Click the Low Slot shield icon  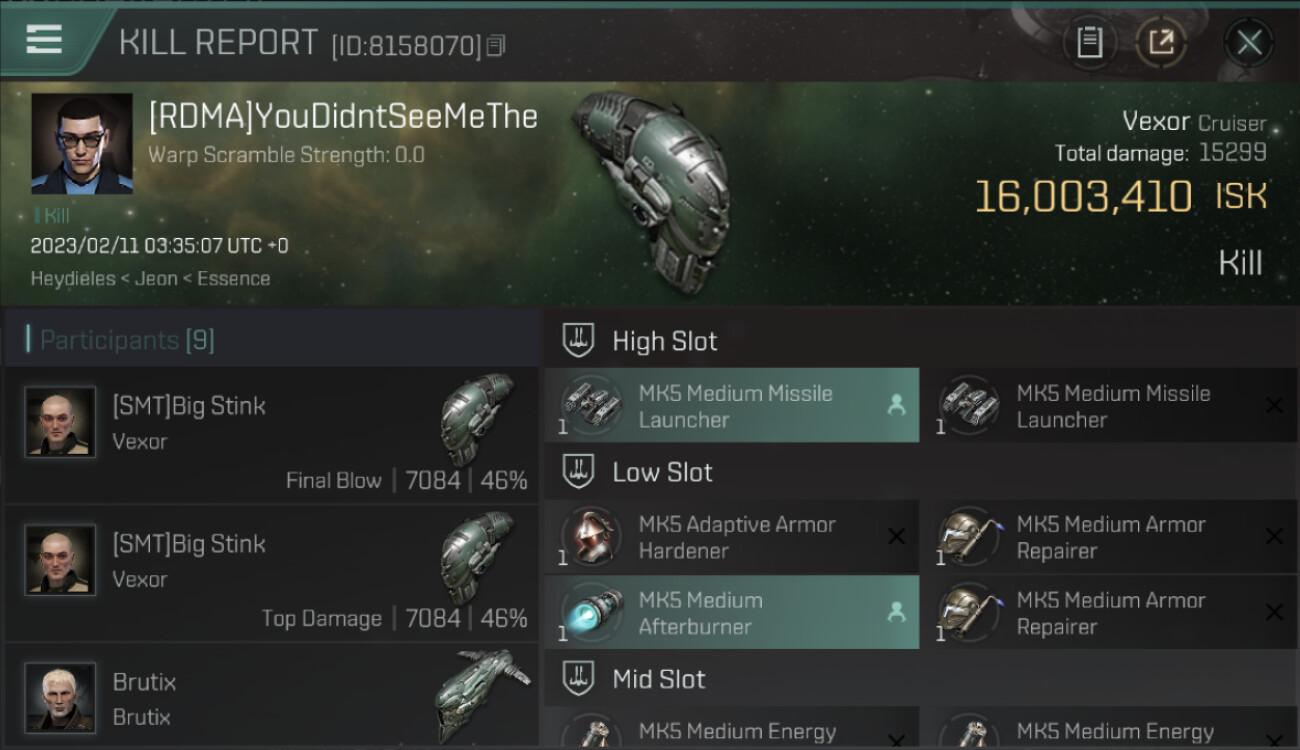578,472
